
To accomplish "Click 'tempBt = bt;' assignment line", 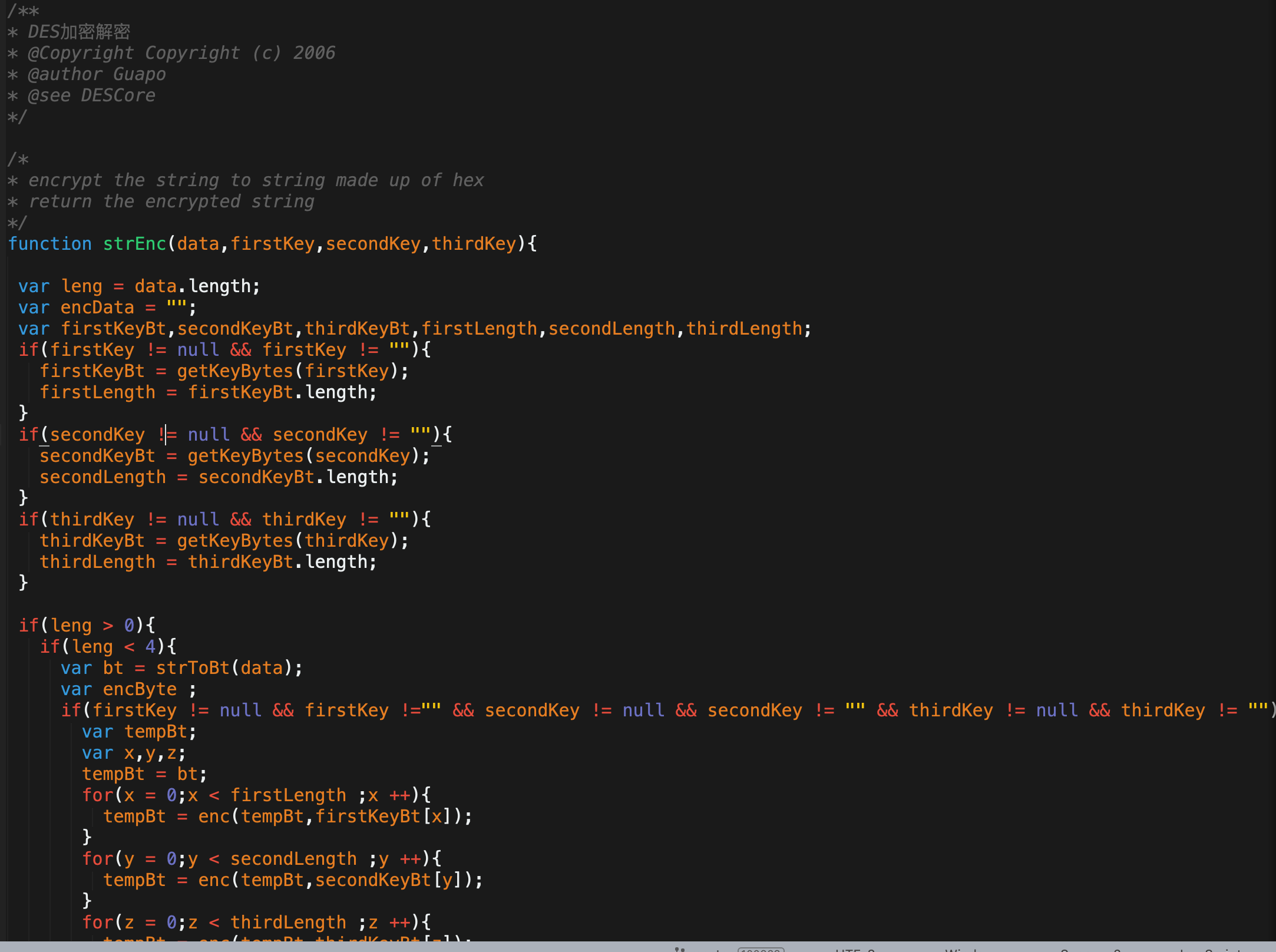I will point(144,774).
